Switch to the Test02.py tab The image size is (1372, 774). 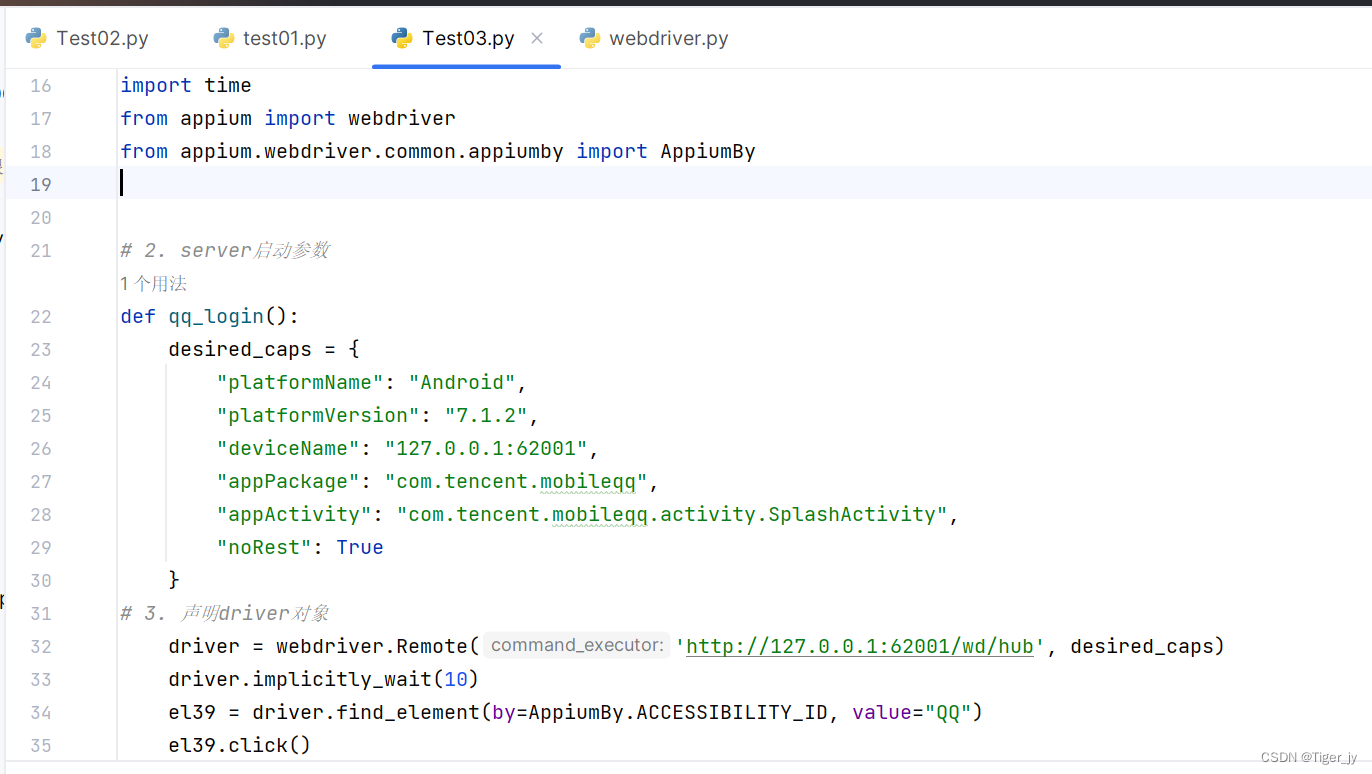(x=100, y=37)
